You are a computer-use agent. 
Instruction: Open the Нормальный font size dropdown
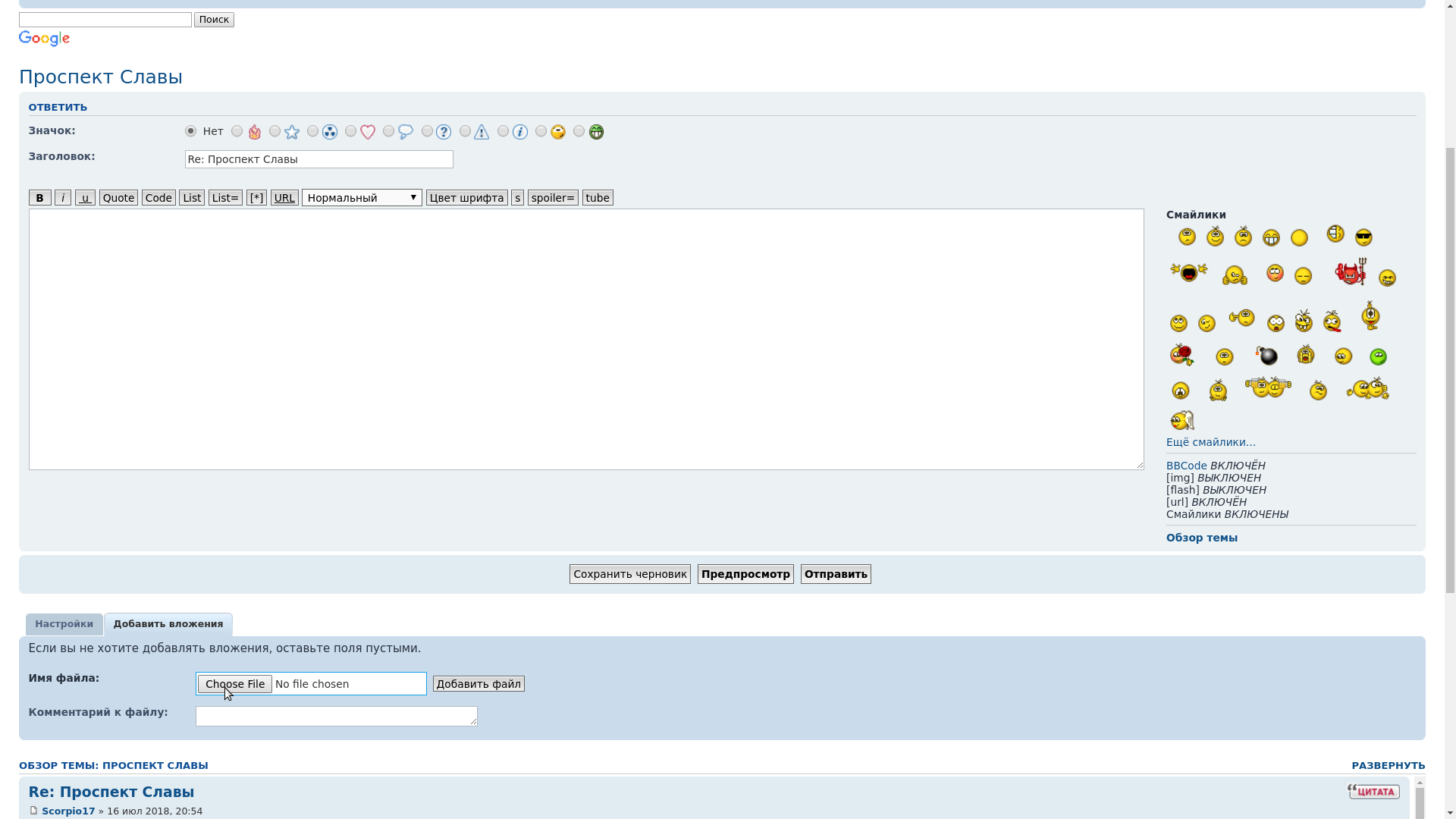click(362, 198)
